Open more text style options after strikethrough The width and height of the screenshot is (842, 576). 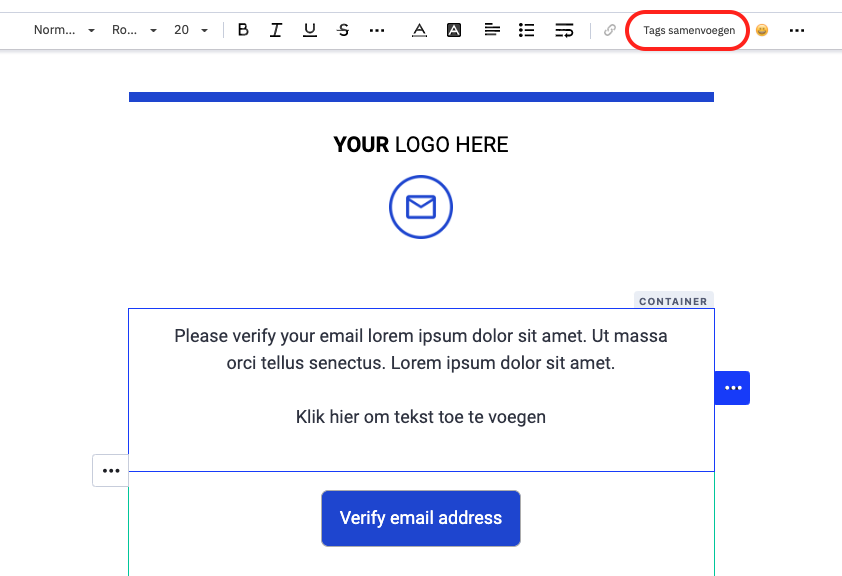point(377,30)
